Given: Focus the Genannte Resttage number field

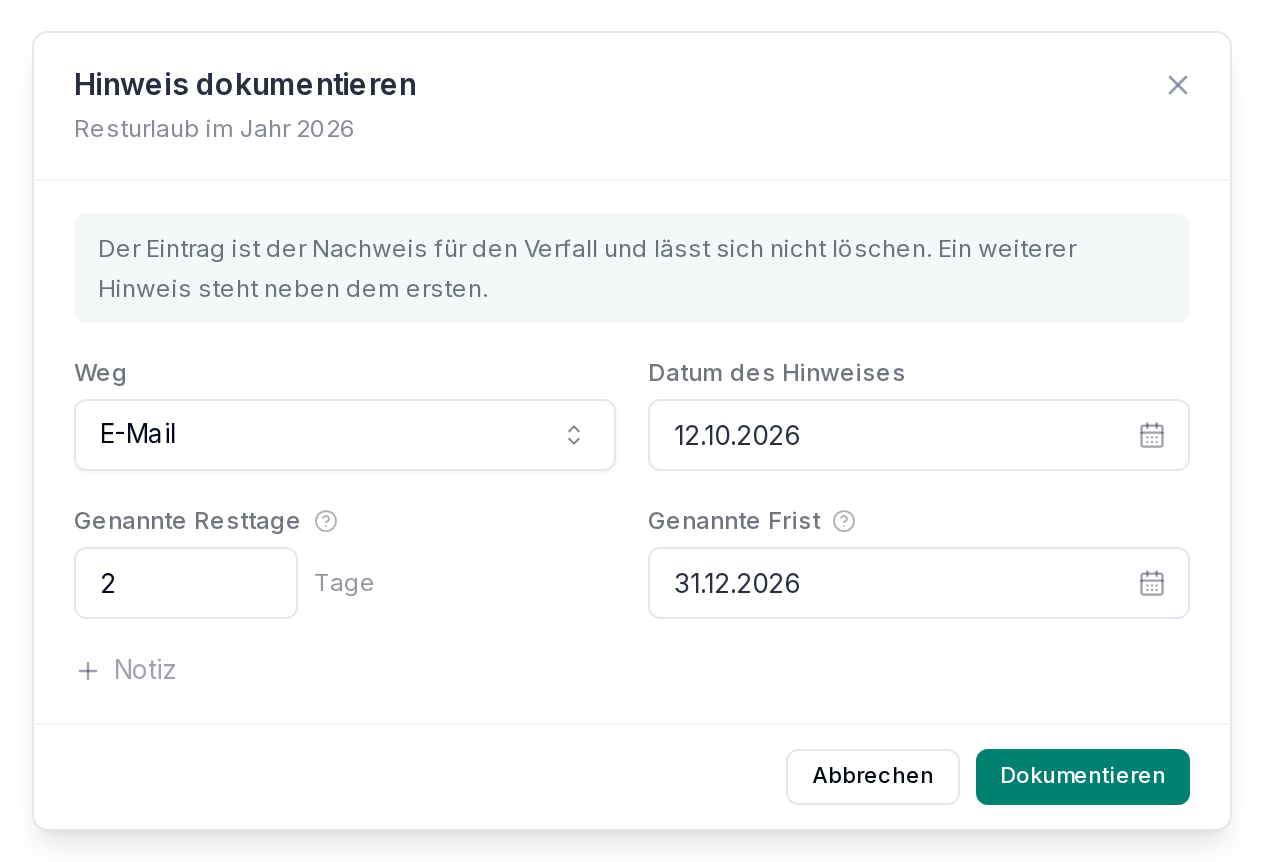Looking at the screenshot, I should [186, 583].
